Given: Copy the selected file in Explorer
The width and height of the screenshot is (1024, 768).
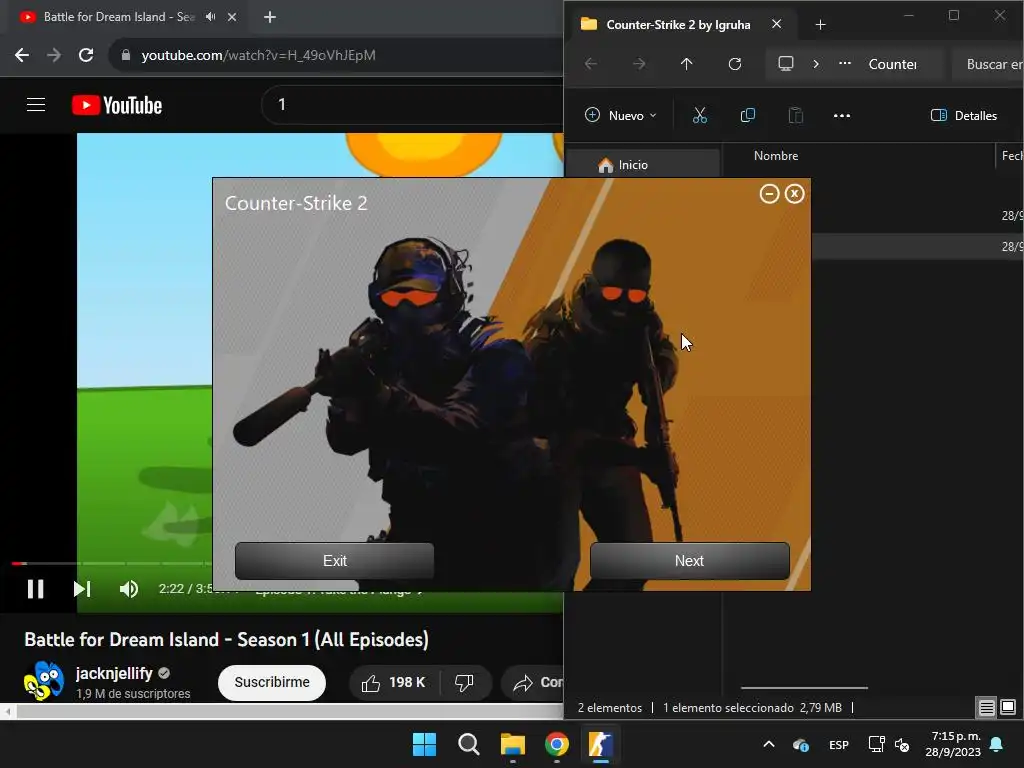Looking at the screenshot, I should tap(748, 116).
